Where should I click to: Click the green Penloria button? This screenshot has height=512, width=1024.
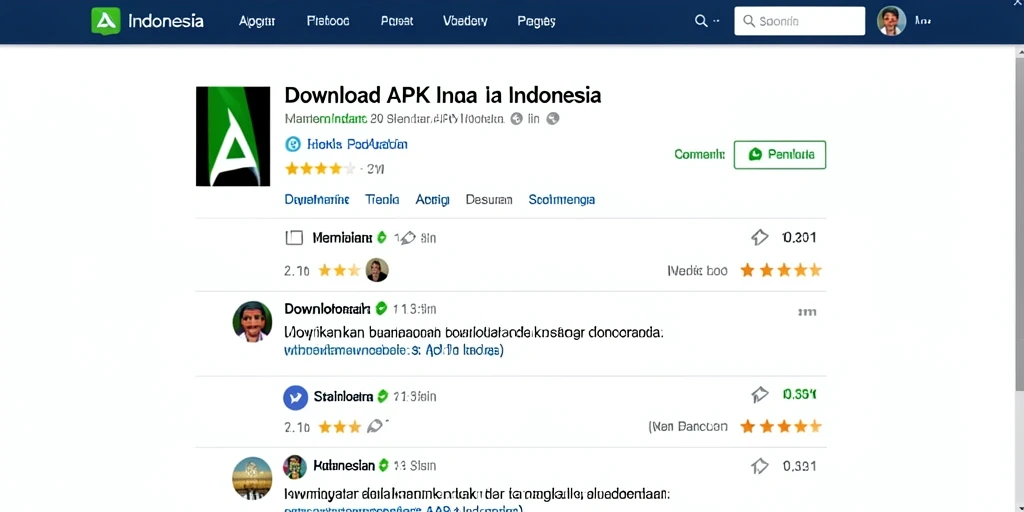click(780, 155)
